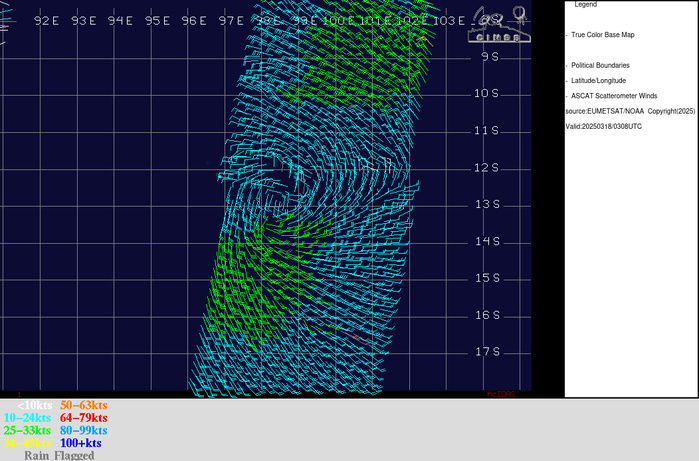Click the red 'McIDAS' label under the map
699x461 pixels.
(x=501, y=394)
